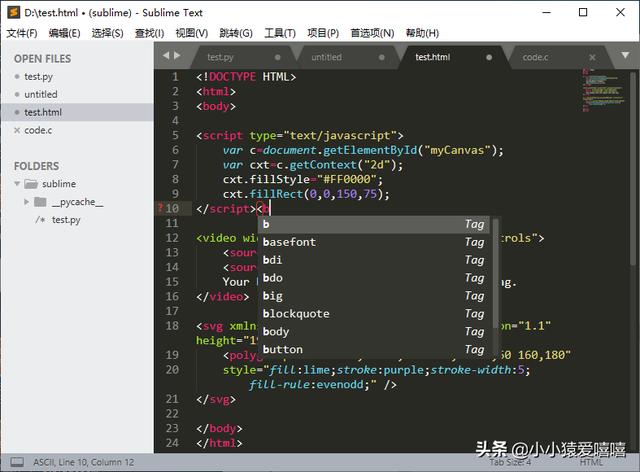Close code.c via sidebar X icon
Image resolution: width=640 pixels, height=472 pixels.
click(17, 130)
